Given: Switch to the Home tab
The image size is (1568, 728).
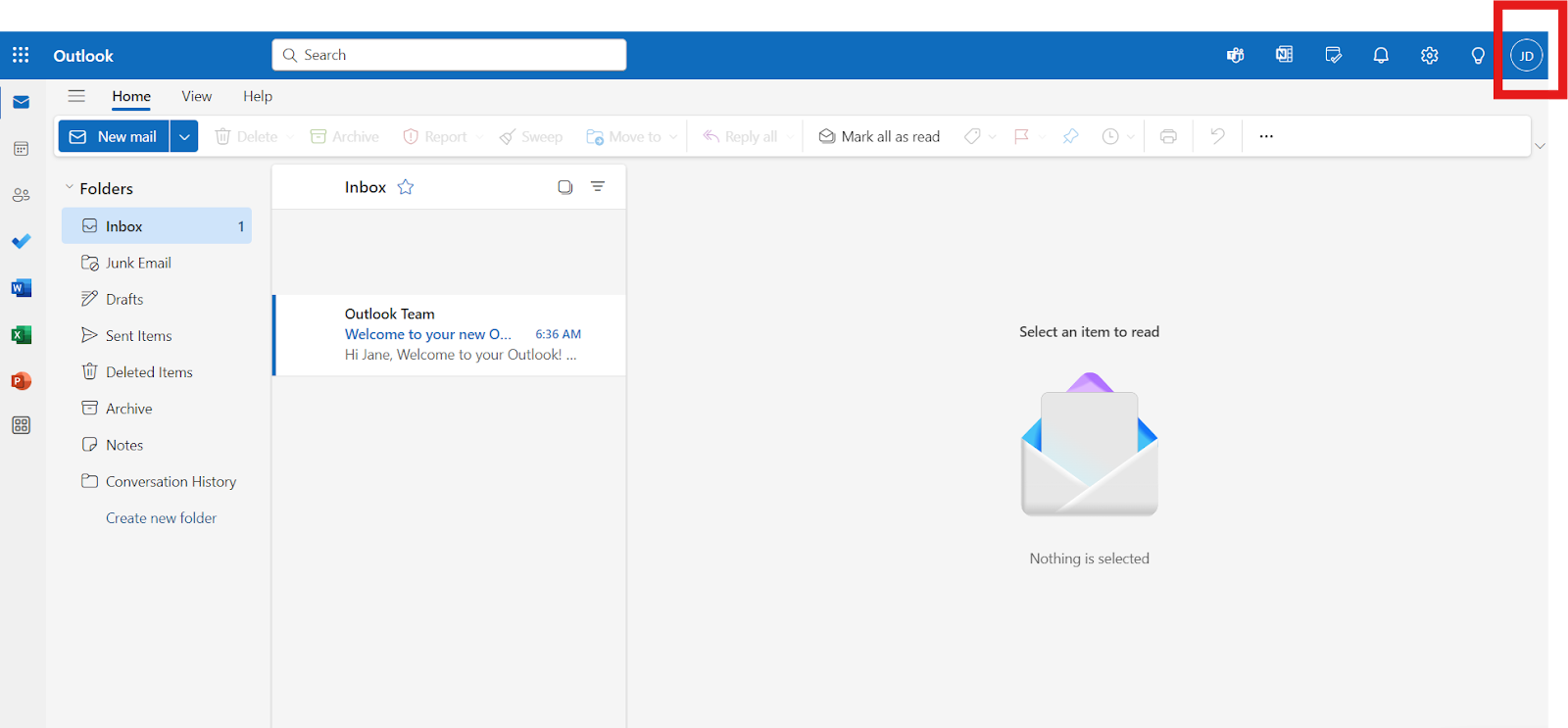Looking at the screenshot, I should pyautogui.click(x=131, y=96).
